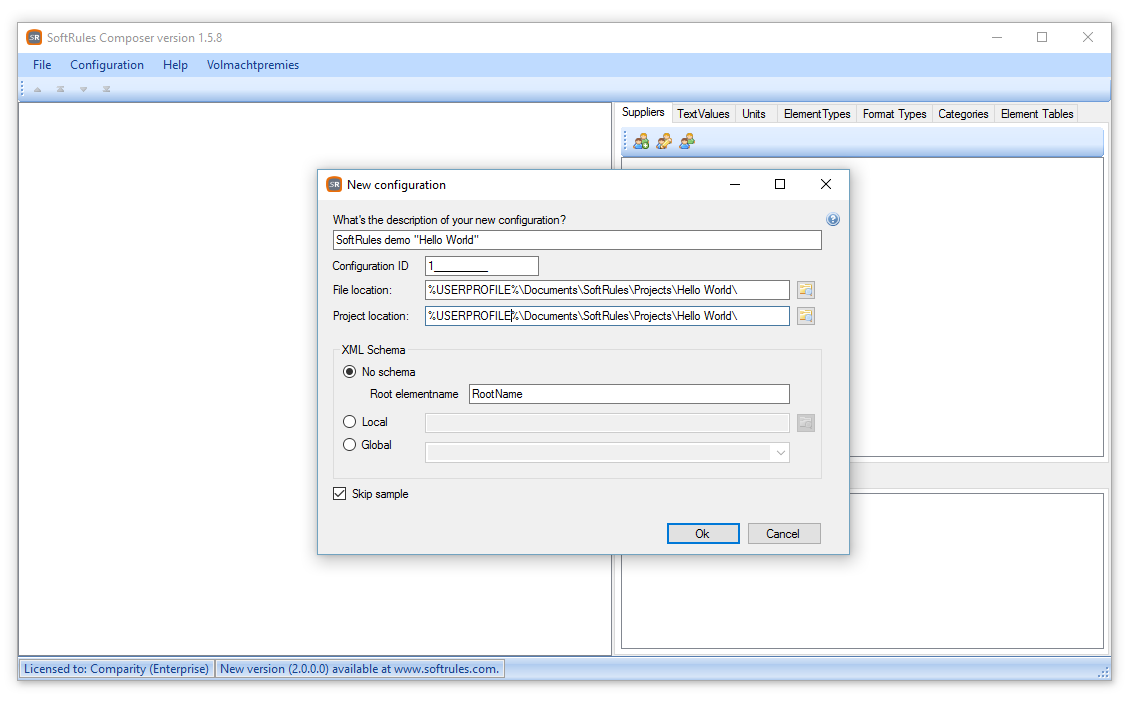Select the No schema radio option
This screenshot has height=703, width=1132.
[349, 372]
